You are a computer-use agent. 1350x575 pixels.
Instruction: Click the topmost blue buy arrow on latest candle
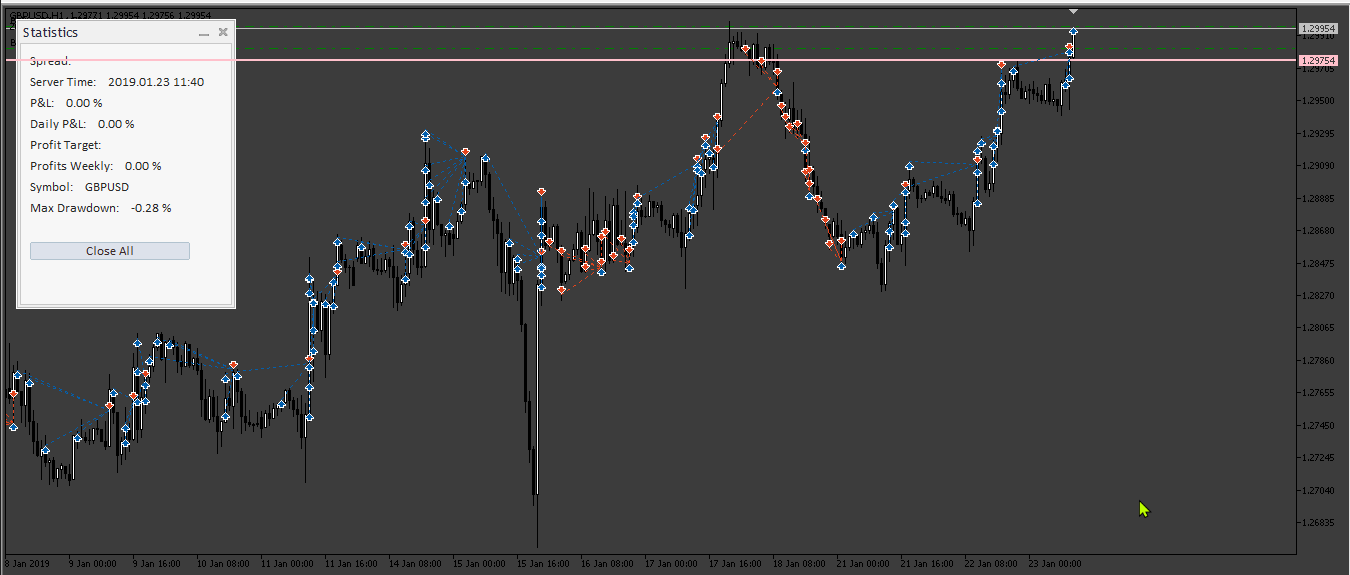point(1073,32)
